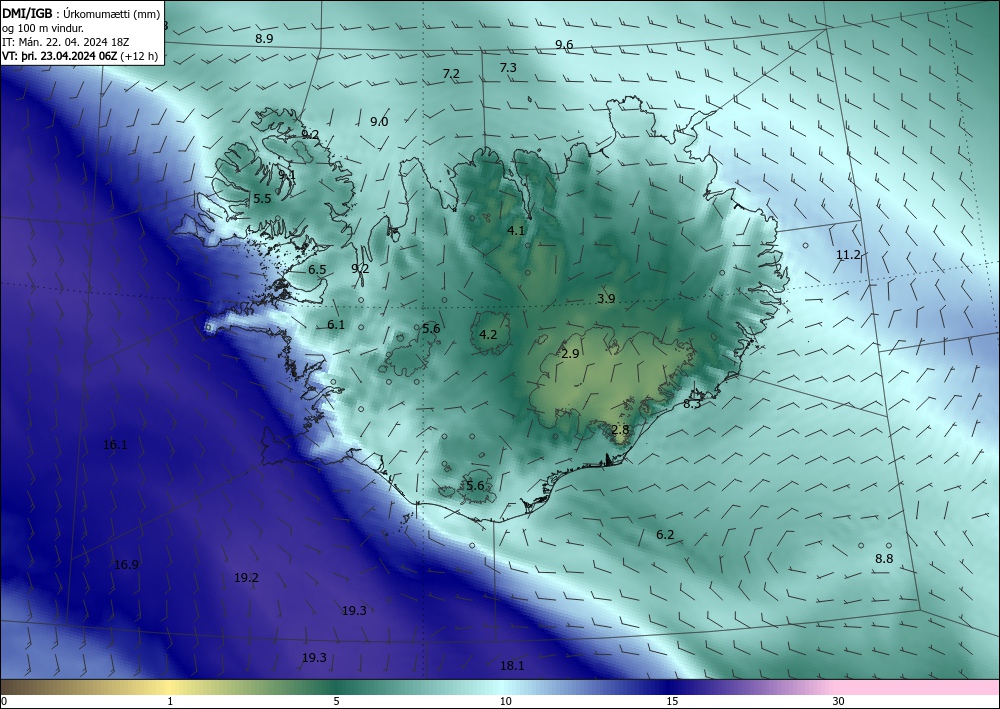Image resolution: width=1000 pixels, height=709 pixels.
Task: Click the 8.3 value label
Action: (x=692, y=404)
